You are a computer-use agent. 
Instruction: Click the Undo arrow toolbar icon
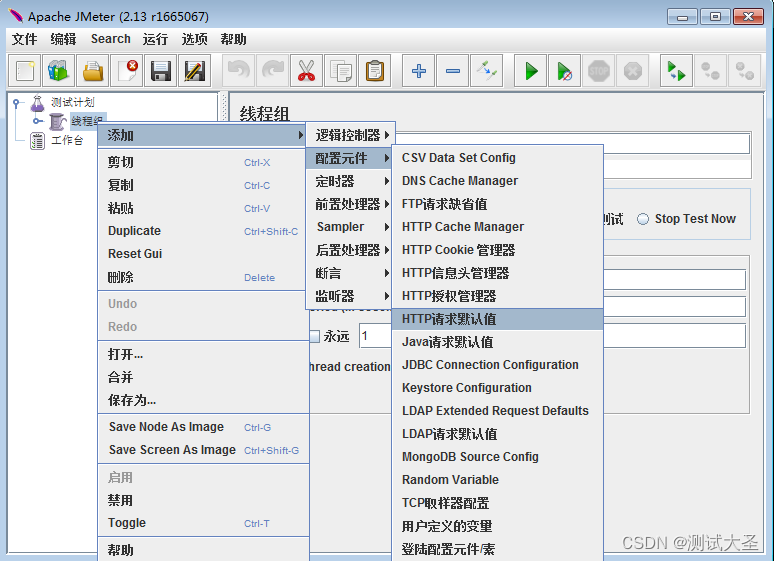coord(239,71)
